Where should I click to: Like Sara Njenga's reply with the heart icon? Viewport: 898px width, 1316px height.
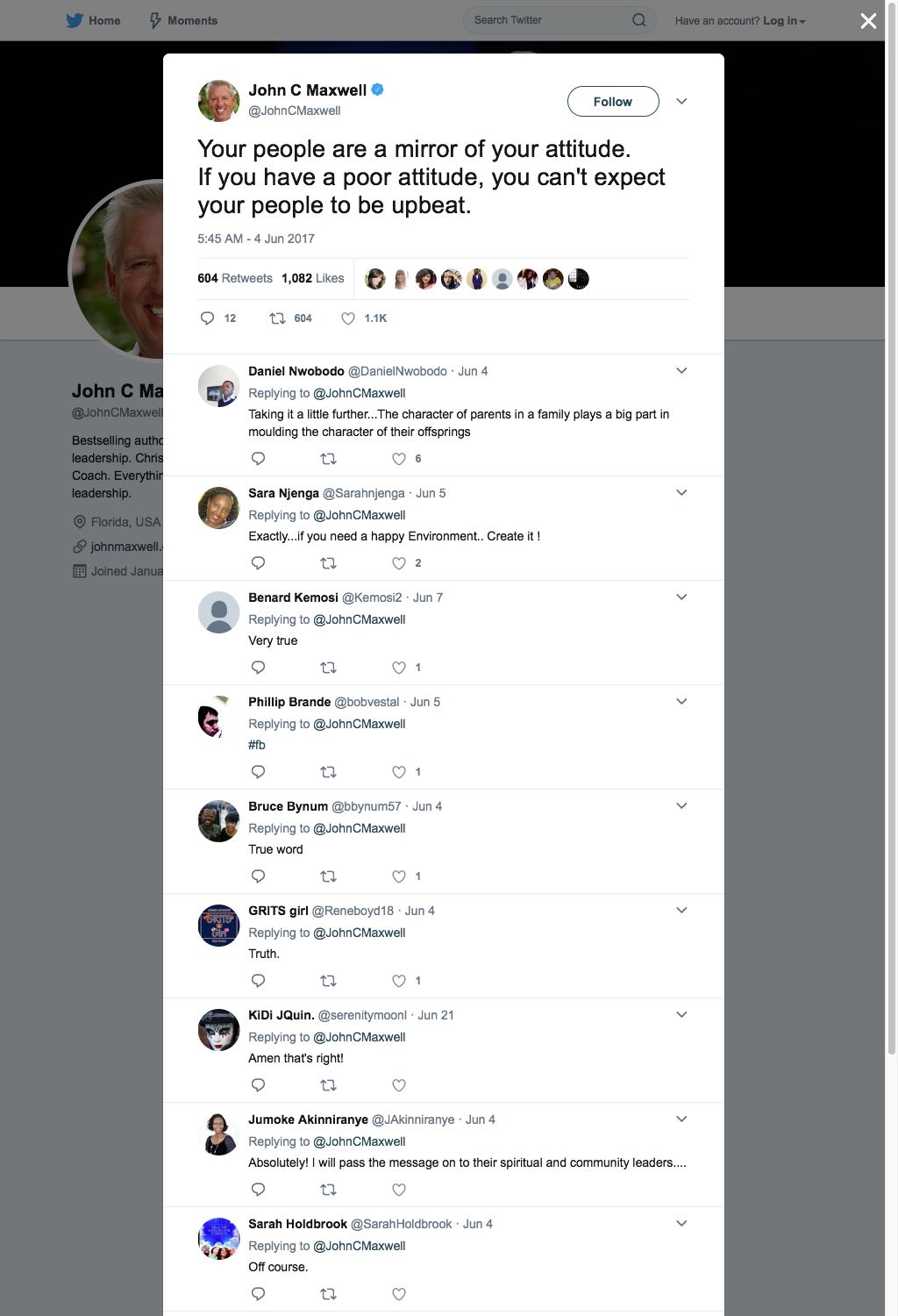(399, 563)
